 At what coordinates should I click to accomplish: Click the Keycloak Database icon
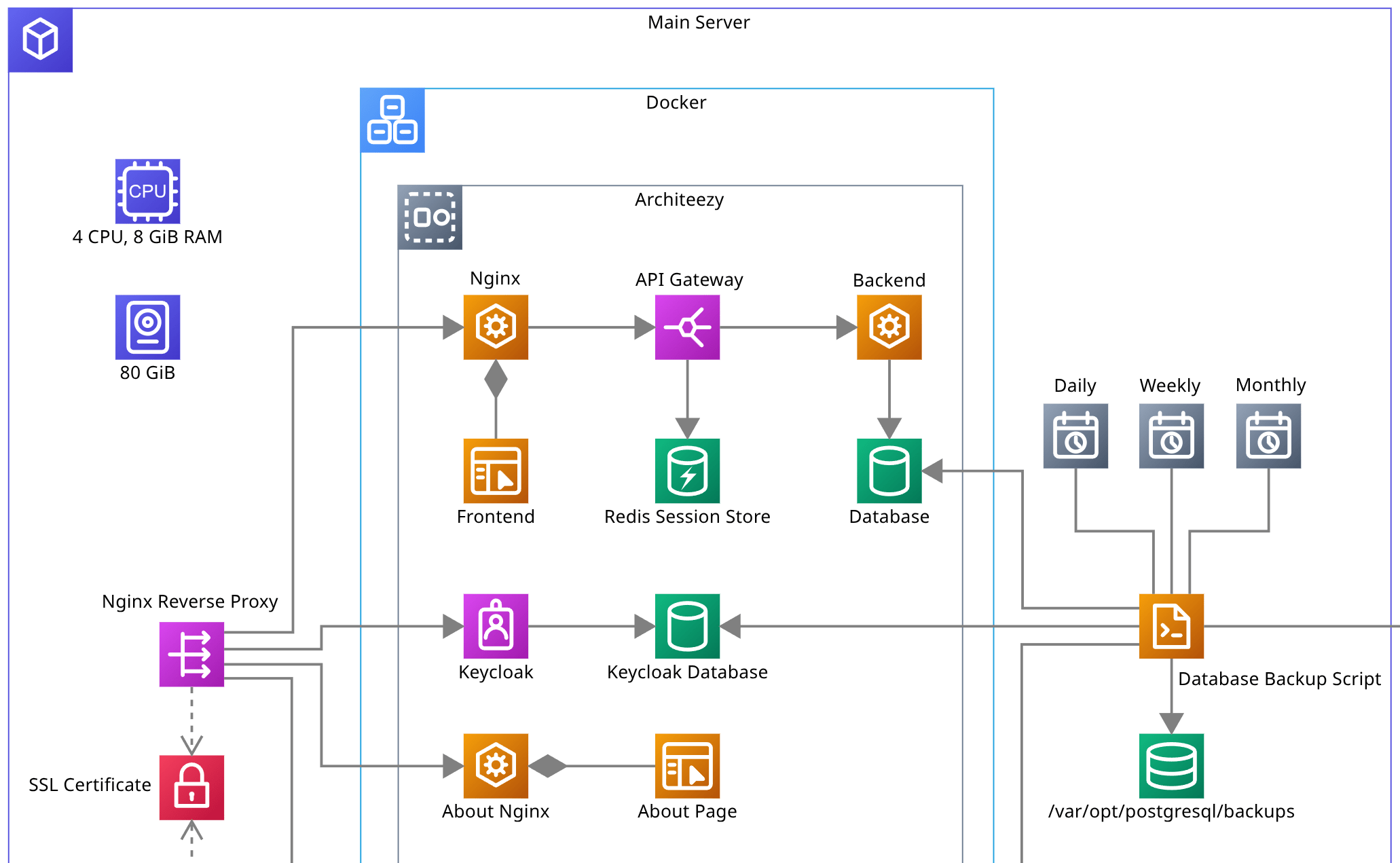[x=687, y=627]
